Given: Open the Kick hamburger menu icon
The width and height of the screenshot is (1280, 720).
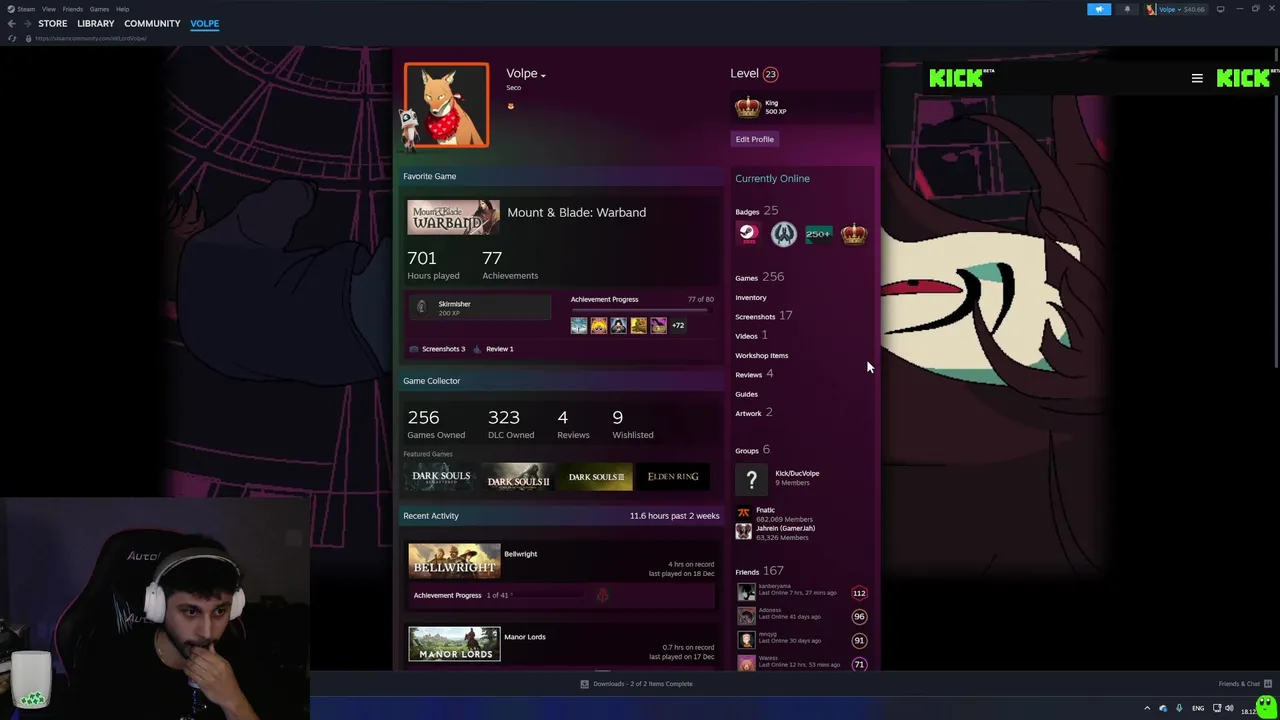Looking at the screenshot, I should point(1197,78).
